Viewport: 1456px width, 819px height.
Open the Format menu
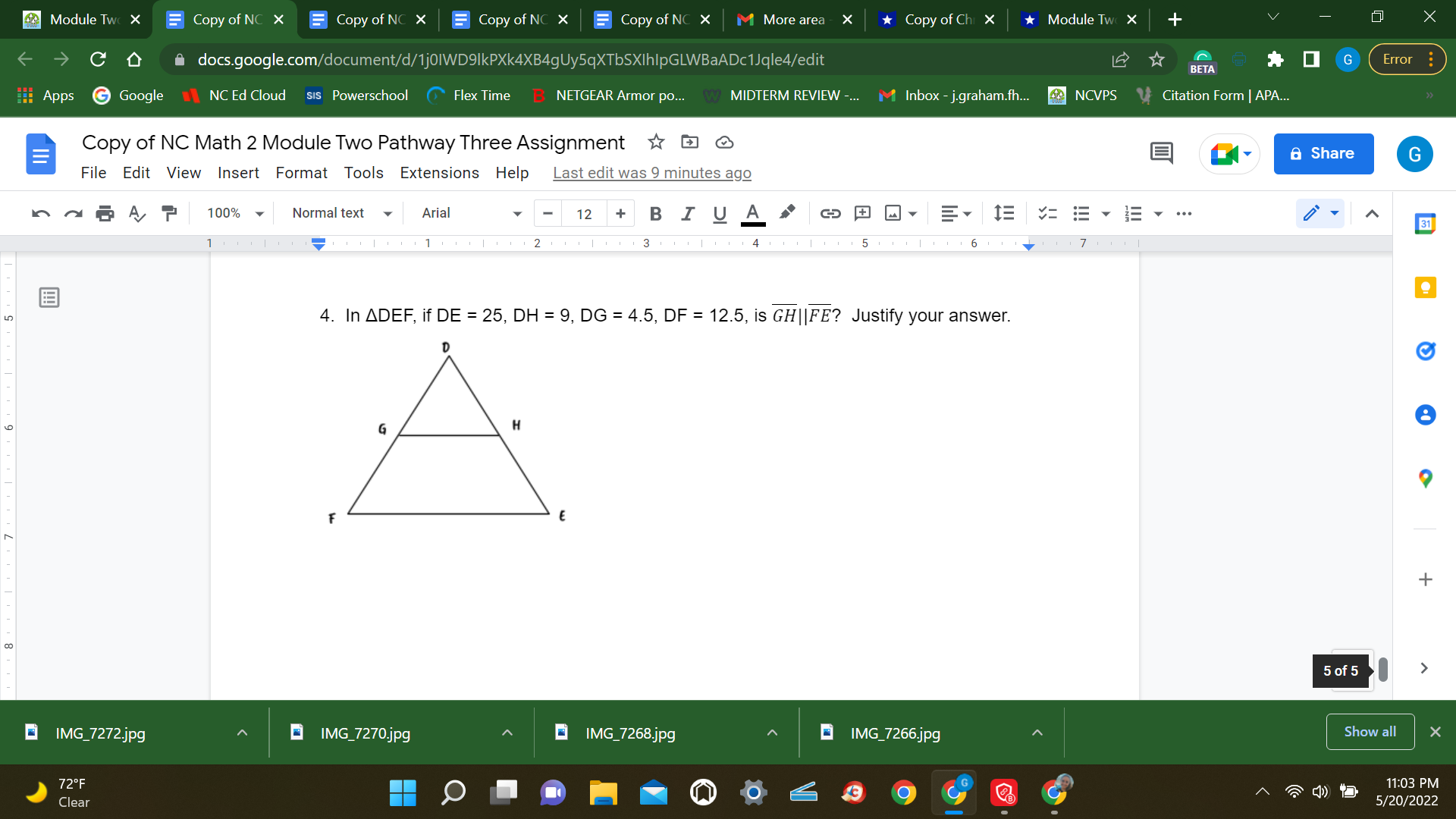[301, 173]
